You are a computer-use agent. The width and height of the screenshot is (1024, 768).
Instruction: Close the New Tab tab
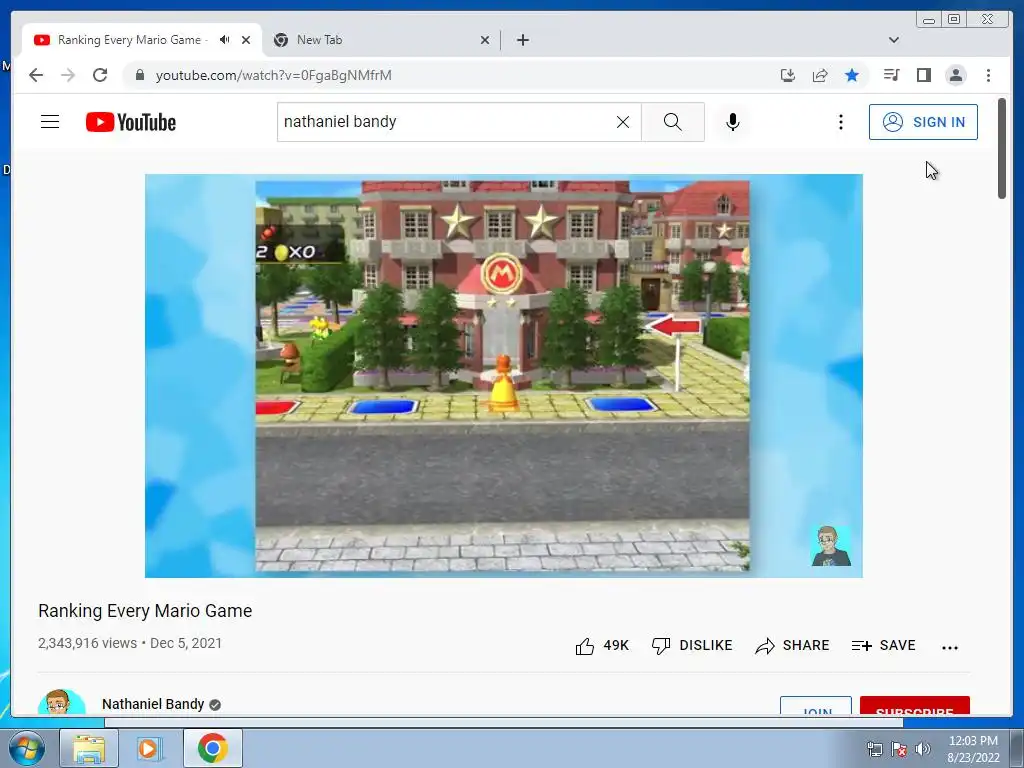485,40
